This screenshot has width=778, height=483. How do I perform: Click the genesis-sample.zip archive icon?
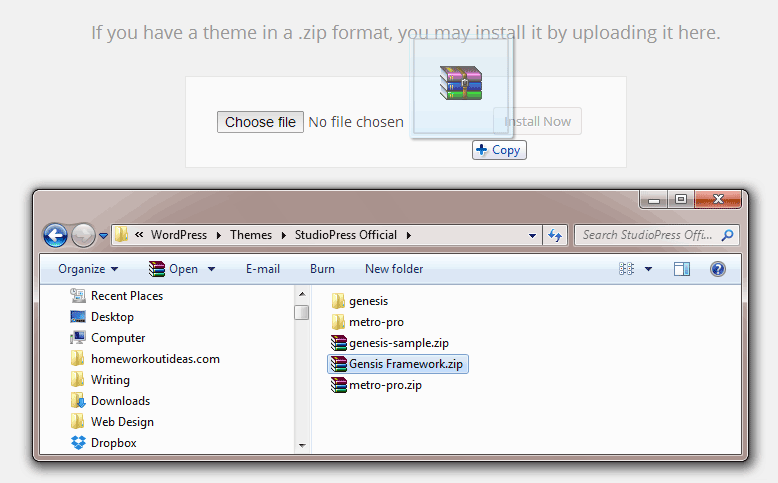(339, 343)
